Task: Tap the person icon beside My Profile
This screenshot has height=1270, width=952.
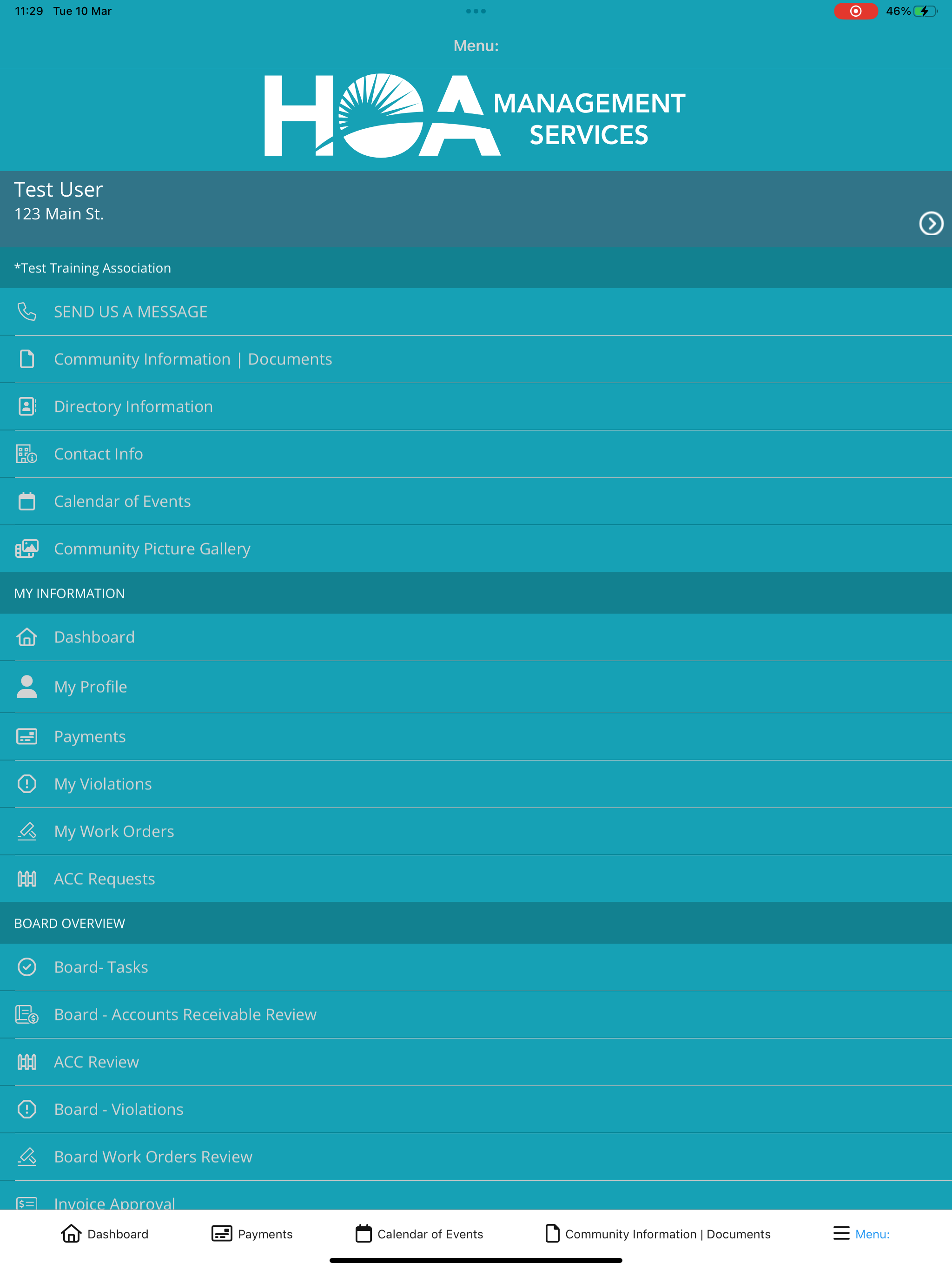Action: 27,687
